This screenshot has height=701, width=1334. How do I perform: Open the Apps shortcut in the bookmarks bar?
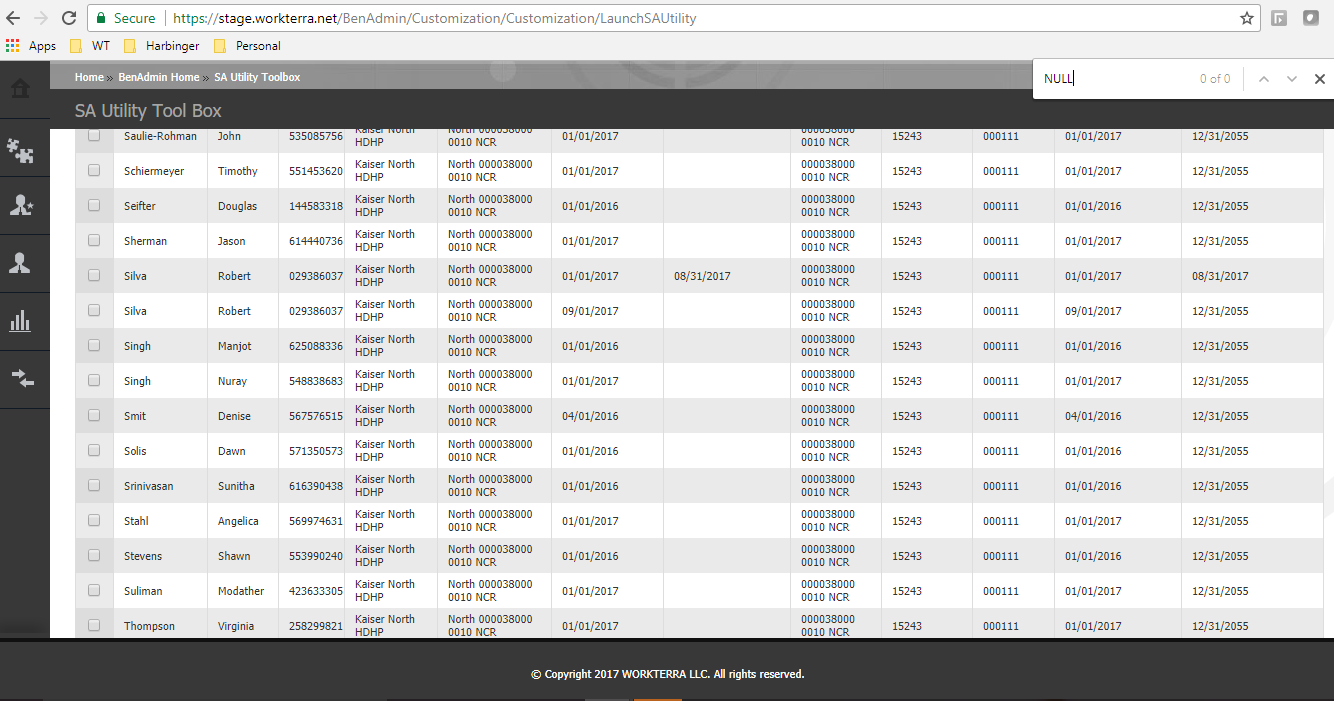point(31,46)
